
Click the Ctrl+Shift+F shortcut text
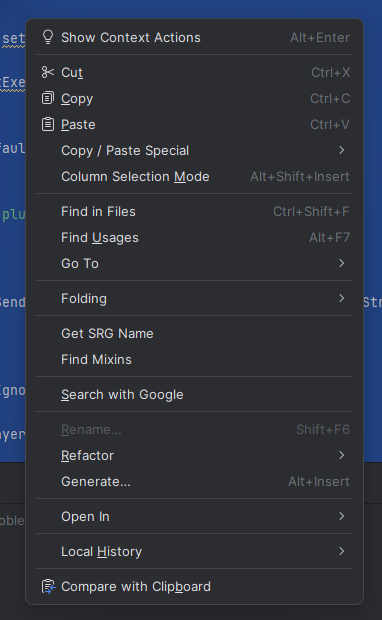tap(311, 212)
